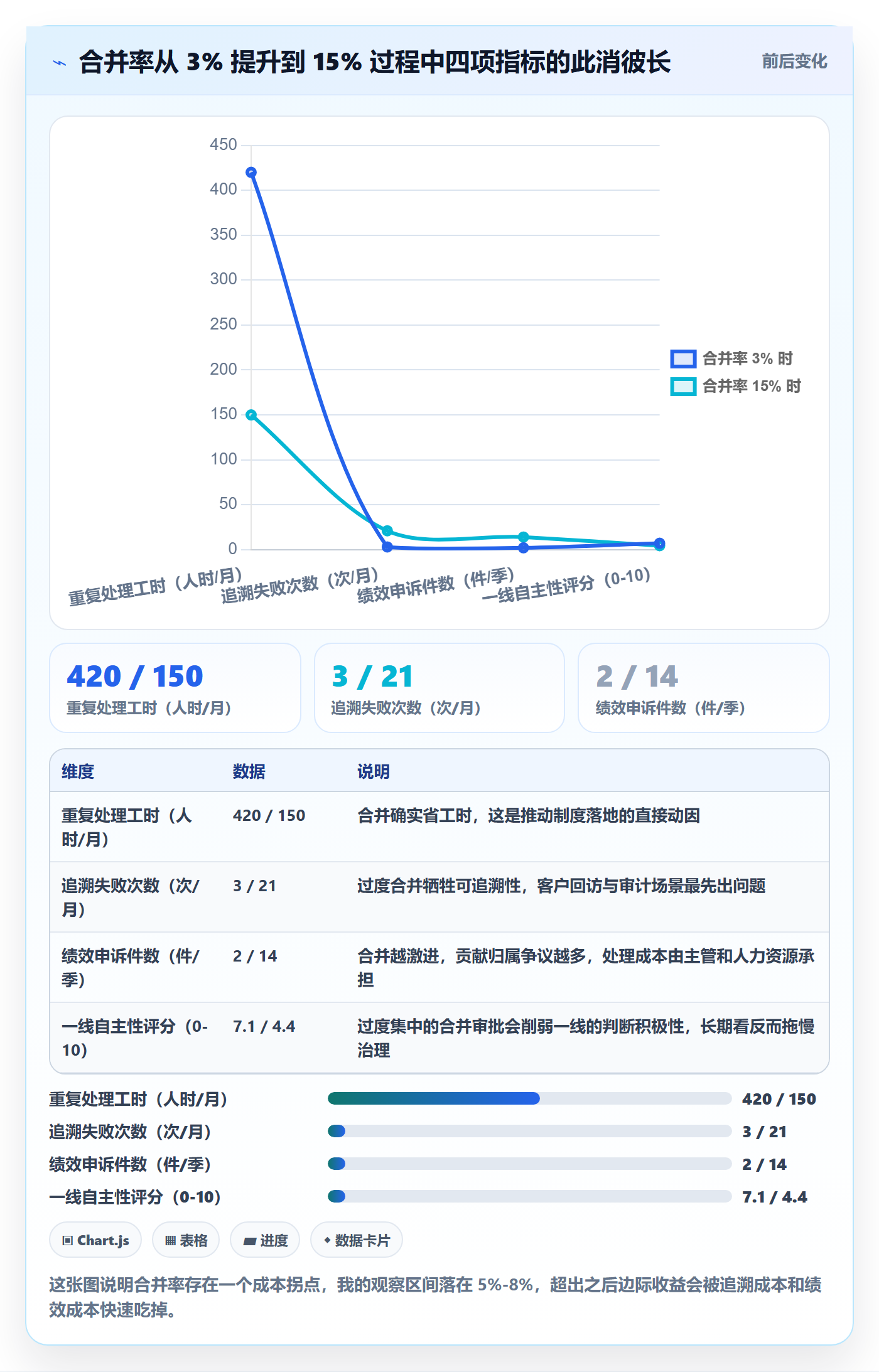Click the 维度 column header
This screenshot has width=879, height=1372.
(x=78, y=771)
